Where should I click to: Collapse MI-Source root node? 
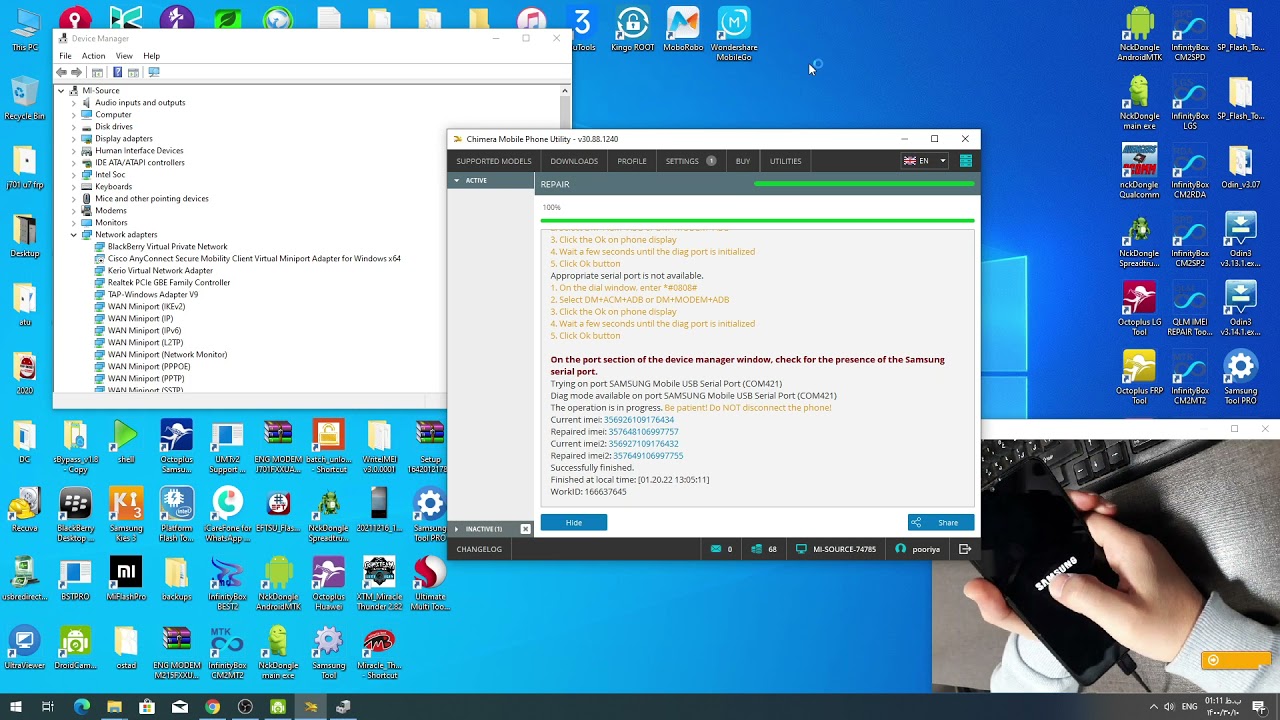click(61, 91)
